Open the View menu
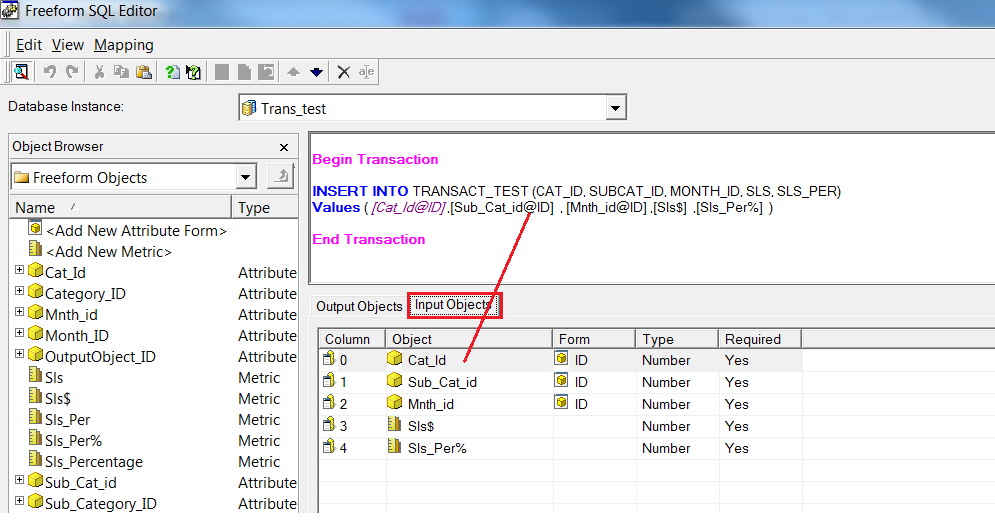 pos(68,45)
